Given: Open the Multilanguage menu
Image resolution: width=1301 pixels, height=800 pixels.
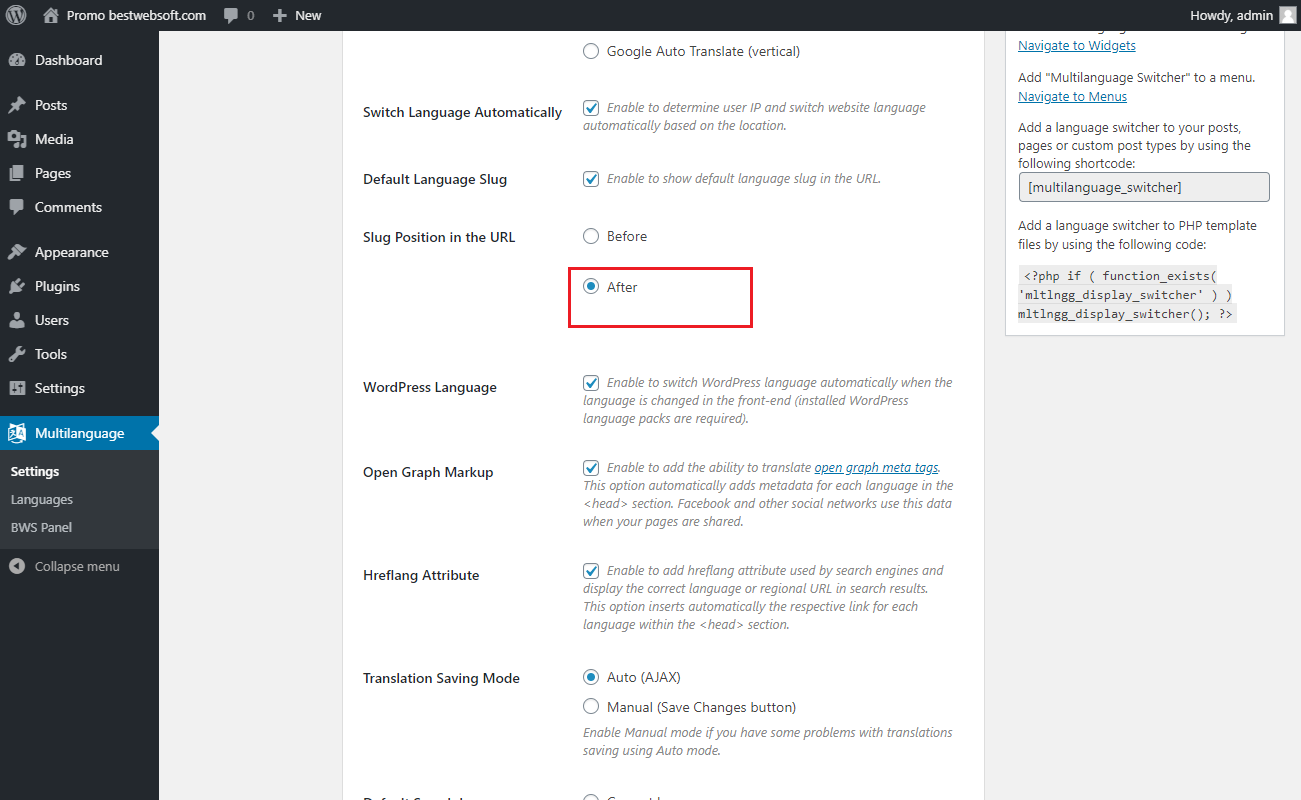Looking at the screenshot, I should [79, 433].
